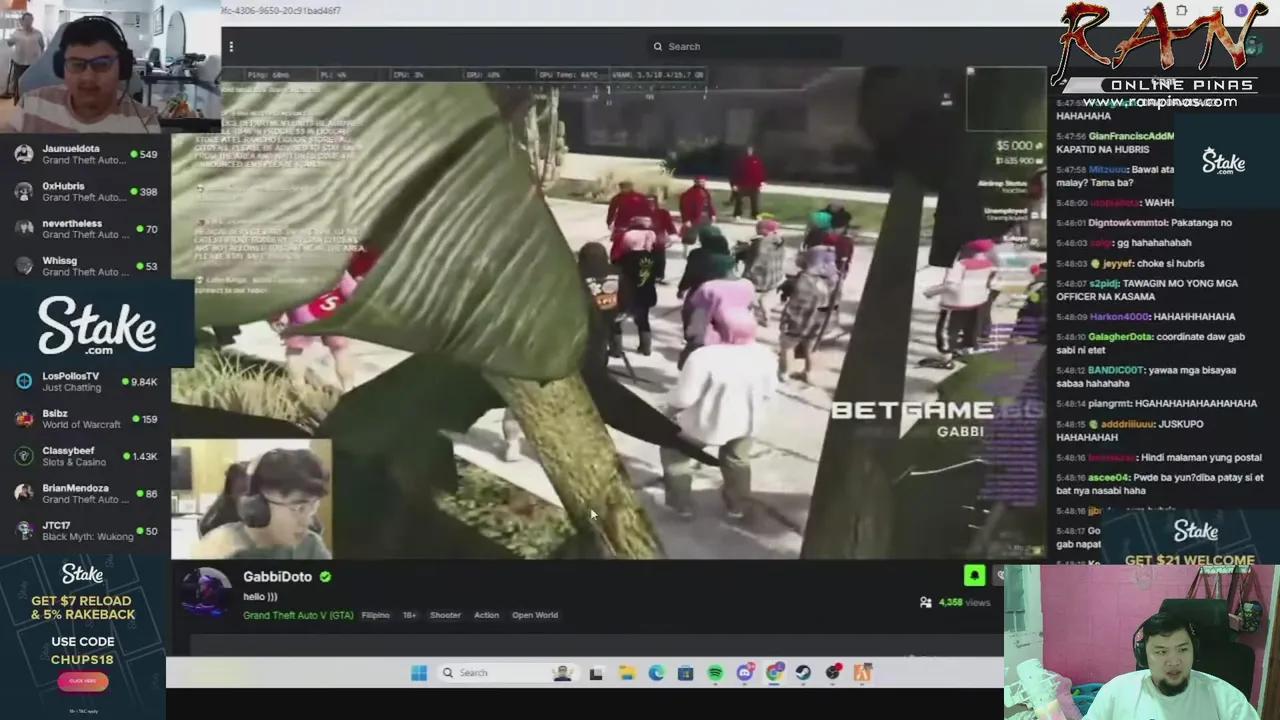The width and height of the screenshot is (1280, 720).
Task: Select the Shooter tag
Action: pos(445,615)
